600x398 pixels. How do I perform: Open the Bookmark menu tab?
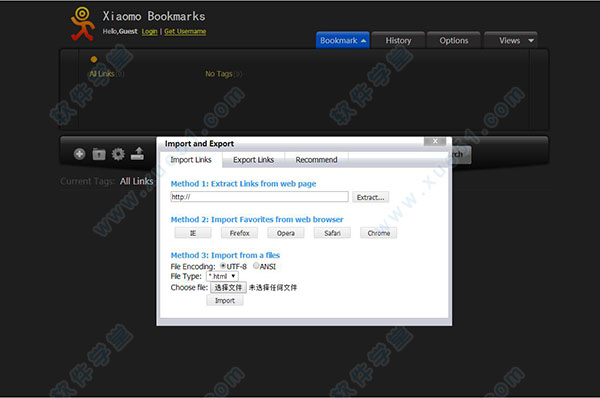click(342, 40)
